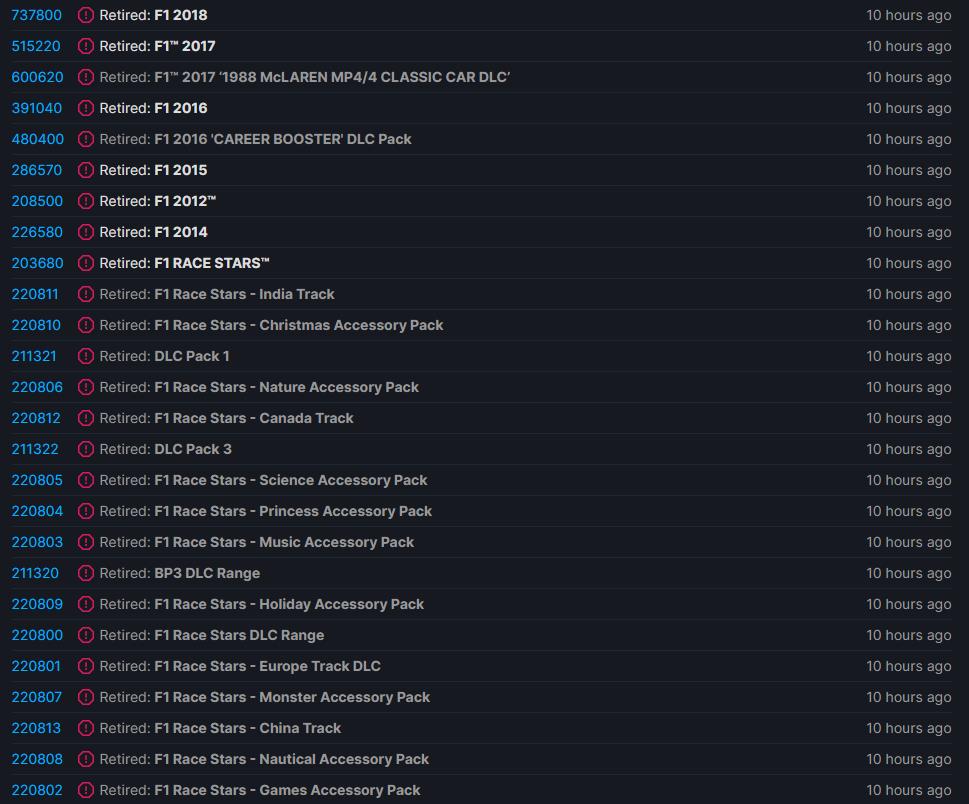Open app ID 515220 link
969x804 pixels.
tap(36, 46)
